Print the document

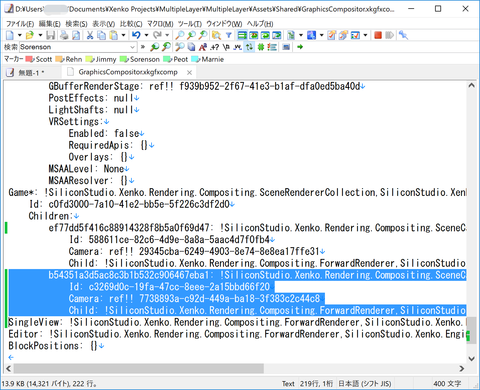(64, 35)
